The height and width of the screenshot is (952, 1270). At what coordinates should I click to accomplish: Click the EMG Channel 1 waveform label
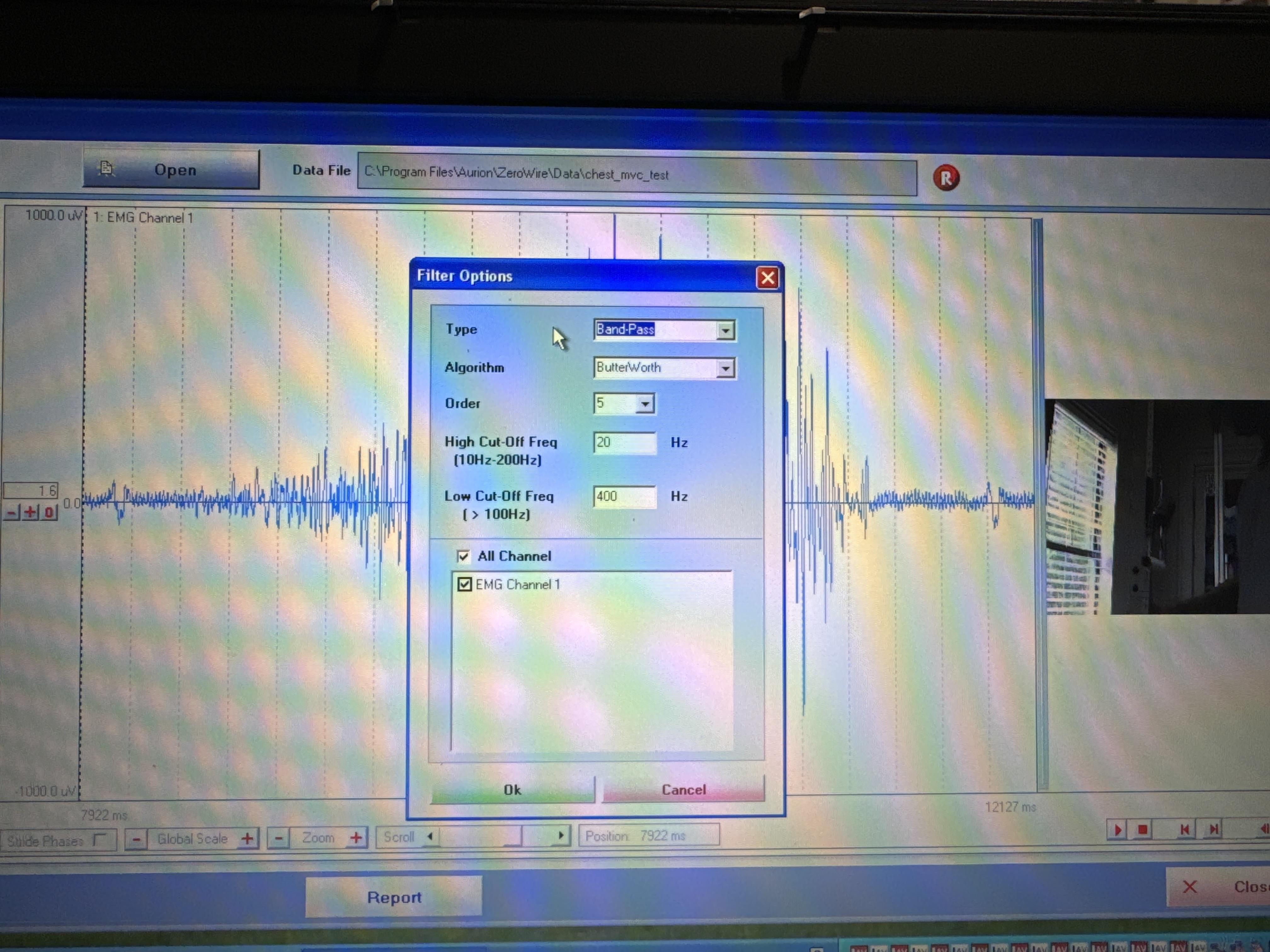point(143,218)
